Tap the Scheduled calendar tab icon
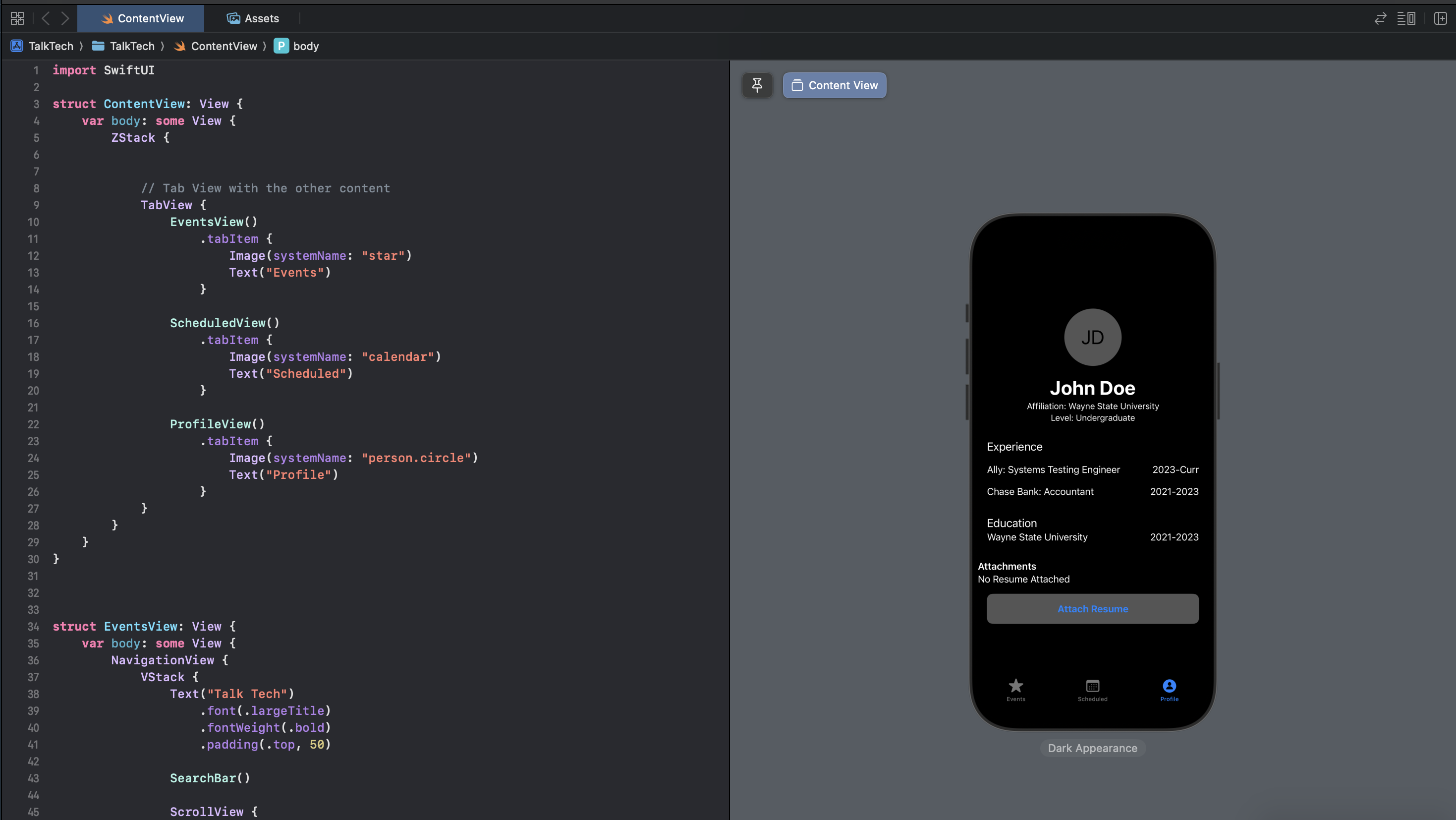 coord(1092,687)
